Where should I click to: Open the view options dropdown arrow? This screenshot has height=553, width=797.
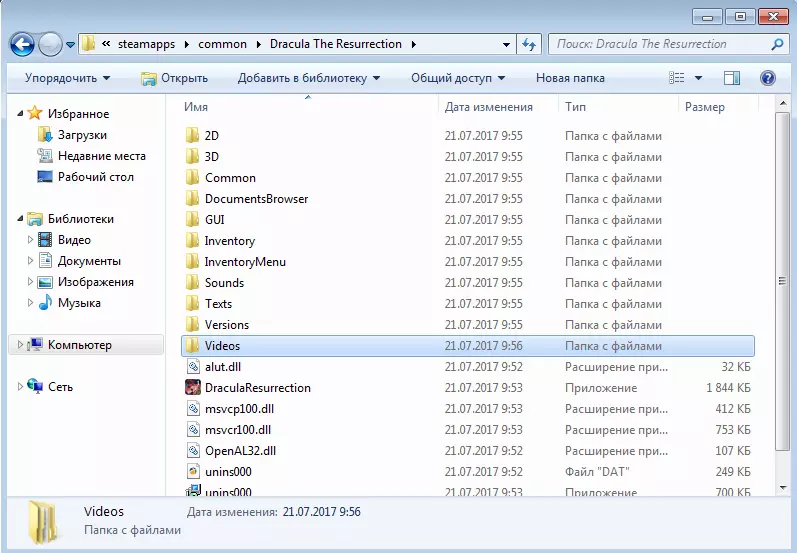tap(698, 78)
